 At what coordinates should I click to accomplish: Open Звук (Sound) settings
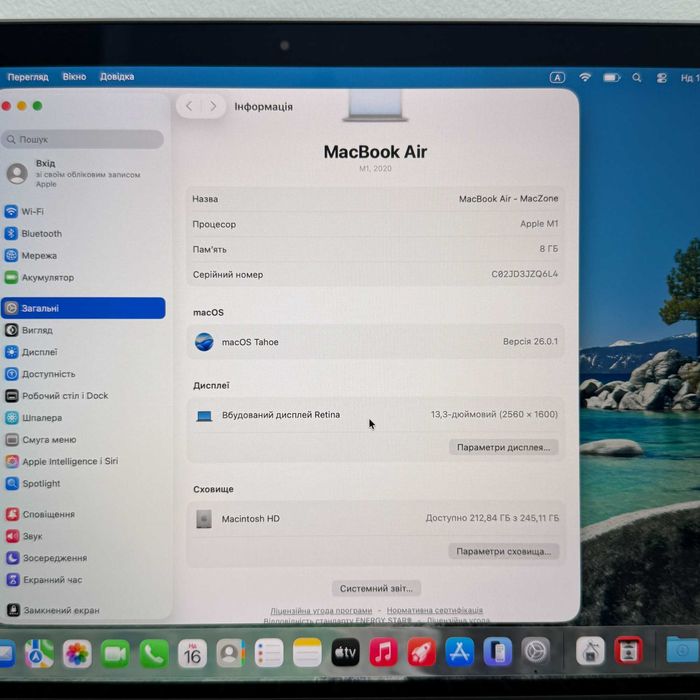pos(83,536)
